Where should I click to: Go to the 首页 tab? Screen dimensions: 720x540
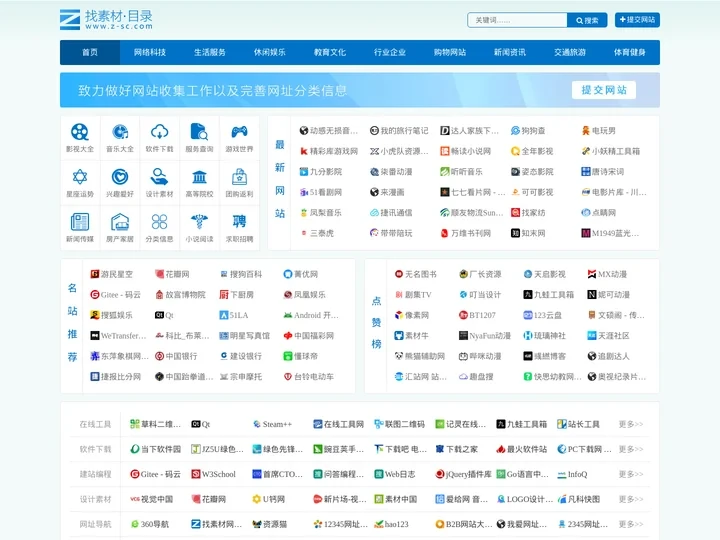[90, 52]
